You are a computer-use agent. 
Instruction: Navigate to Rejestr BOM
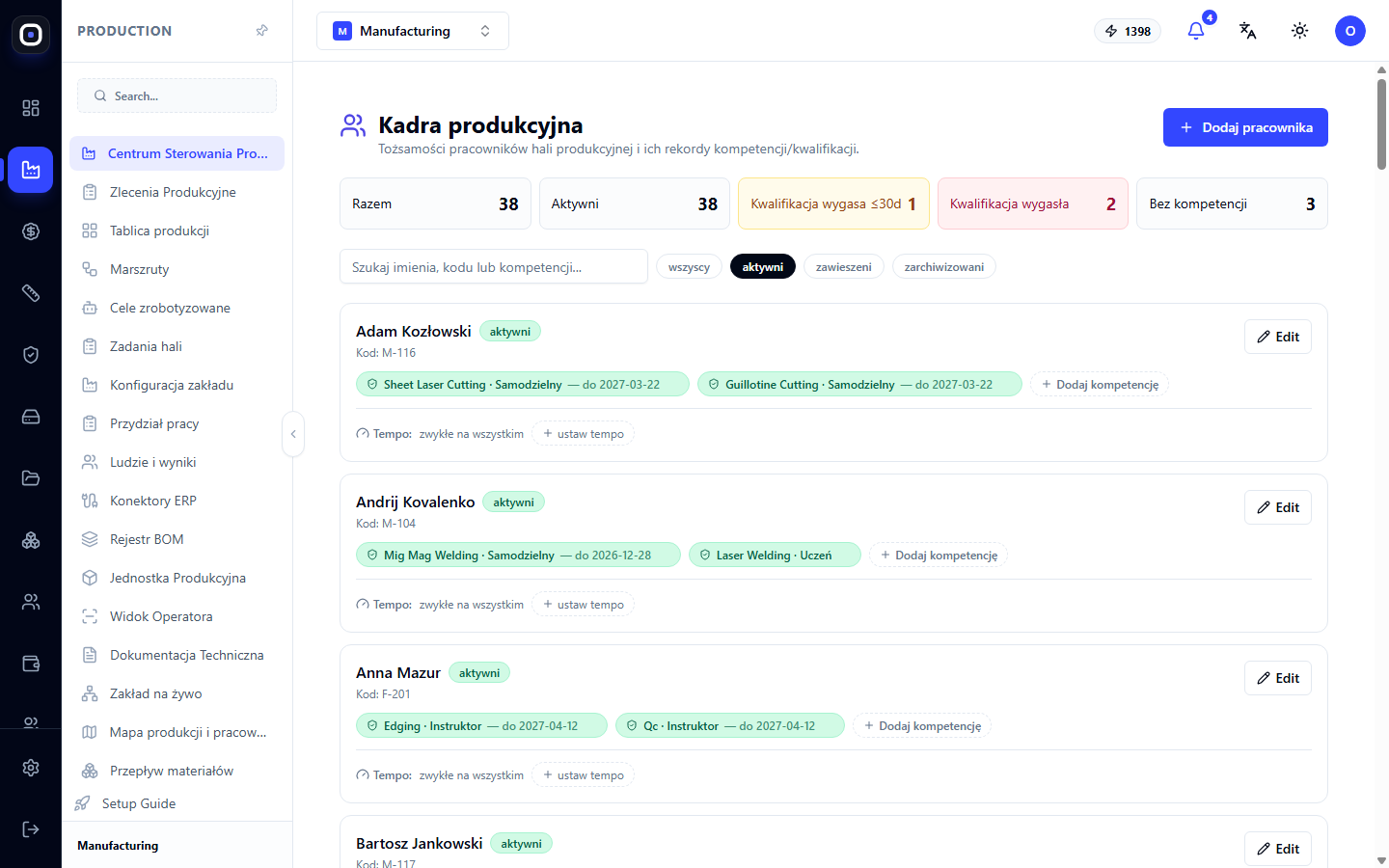pyautogui.click(x=177, y=539)
